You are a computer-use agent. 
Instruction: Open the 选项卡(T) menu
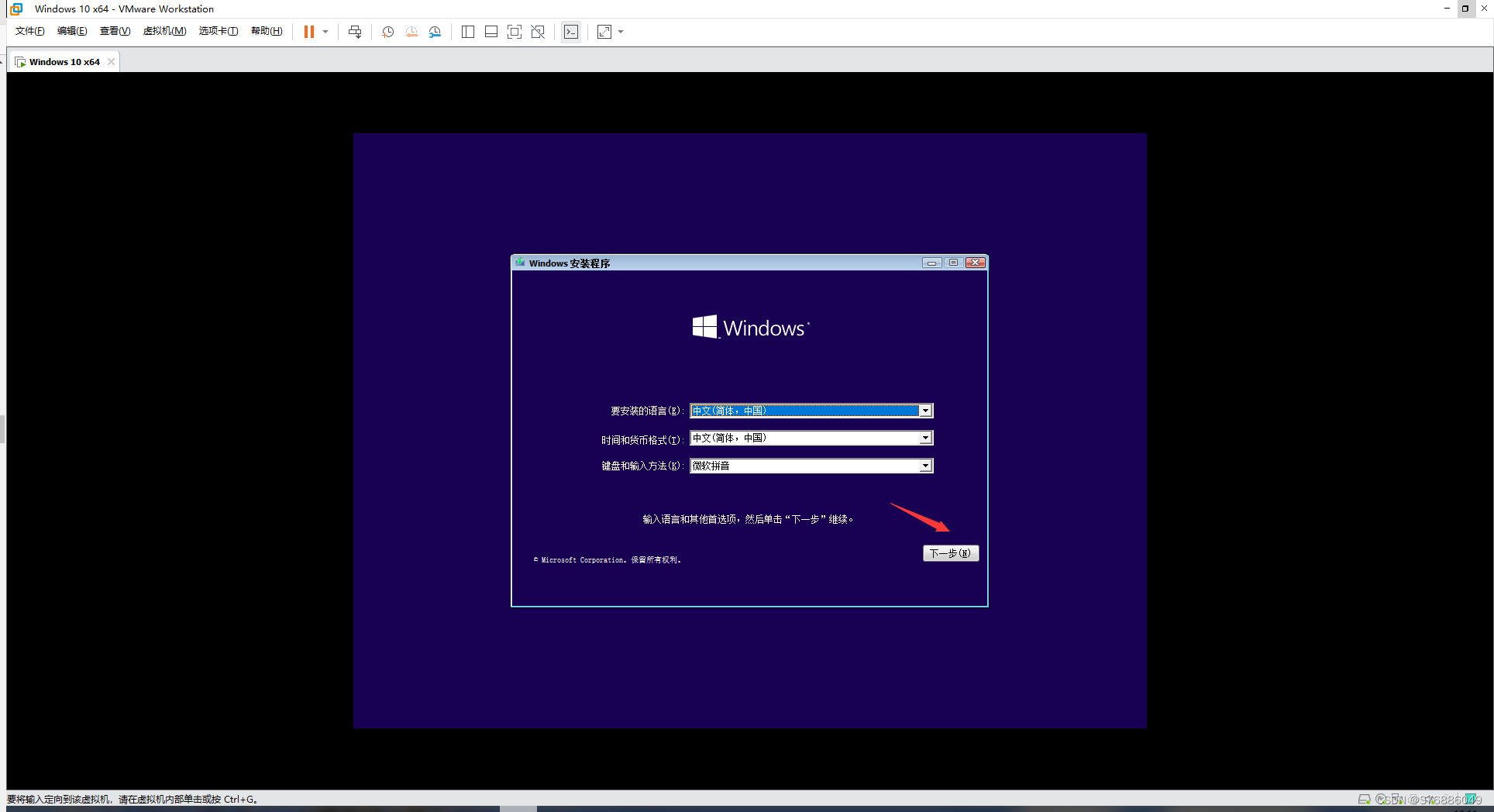[x=219, y=31]
